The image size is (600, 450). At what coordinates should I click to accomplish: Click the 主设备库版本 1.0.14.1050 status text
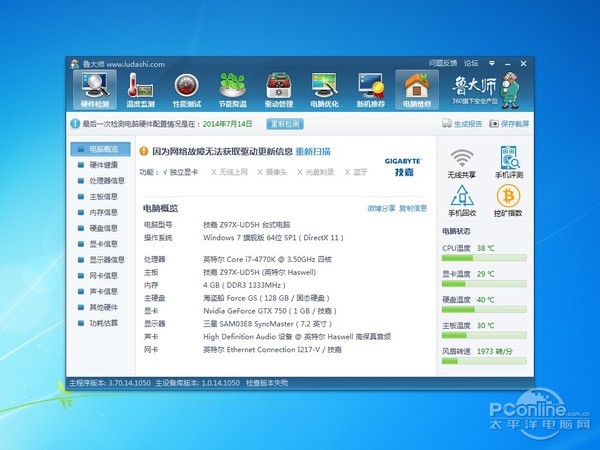(197, 383)
